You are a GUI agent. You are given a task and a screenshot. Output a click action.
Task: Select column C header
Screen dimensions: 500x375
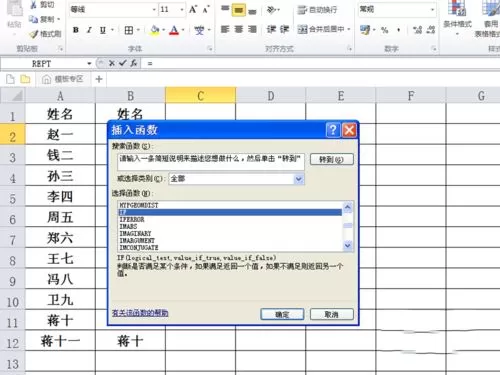click(x=200, y=96)
